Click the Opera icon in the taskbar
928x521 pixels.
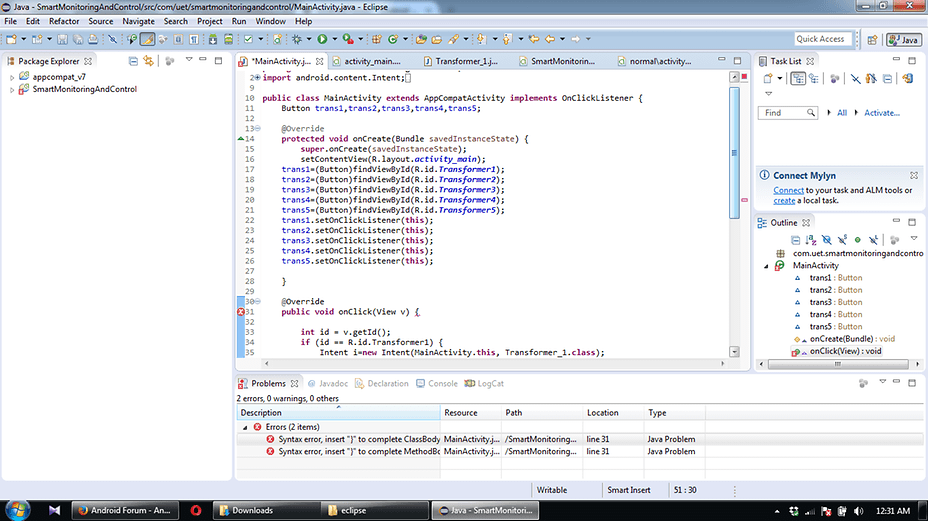tap(196, 510)
